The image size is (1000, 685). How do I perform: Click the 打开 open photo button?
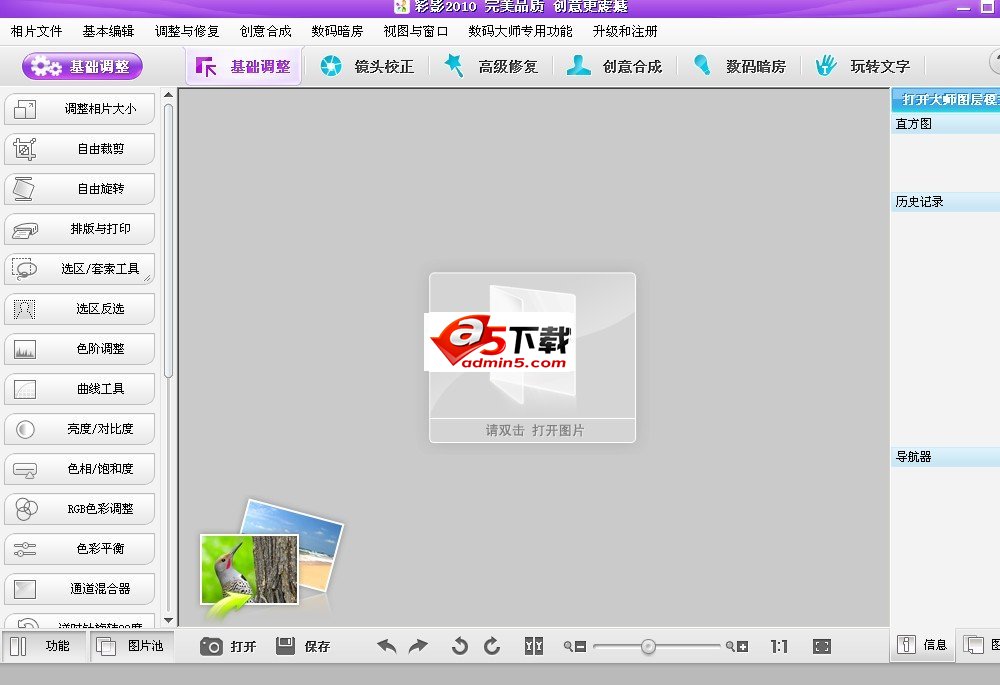[x=229, y=647]
